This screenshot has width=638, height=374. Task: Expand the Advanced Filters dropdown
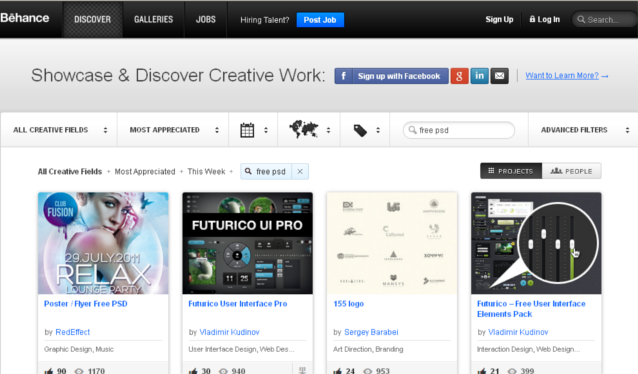point(583,130)
